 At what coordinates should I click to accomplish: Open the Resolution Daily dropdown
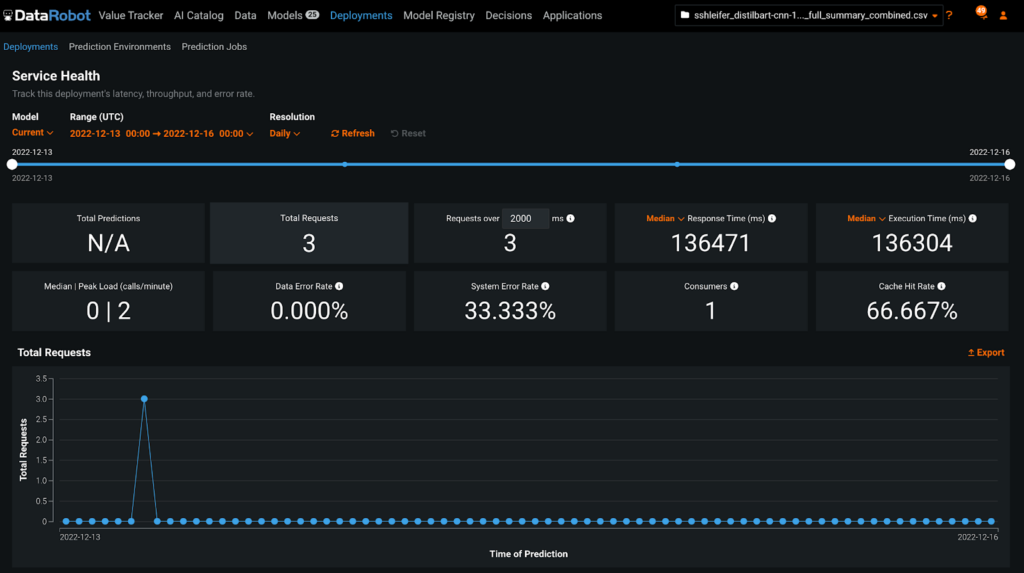pos(285,133)
